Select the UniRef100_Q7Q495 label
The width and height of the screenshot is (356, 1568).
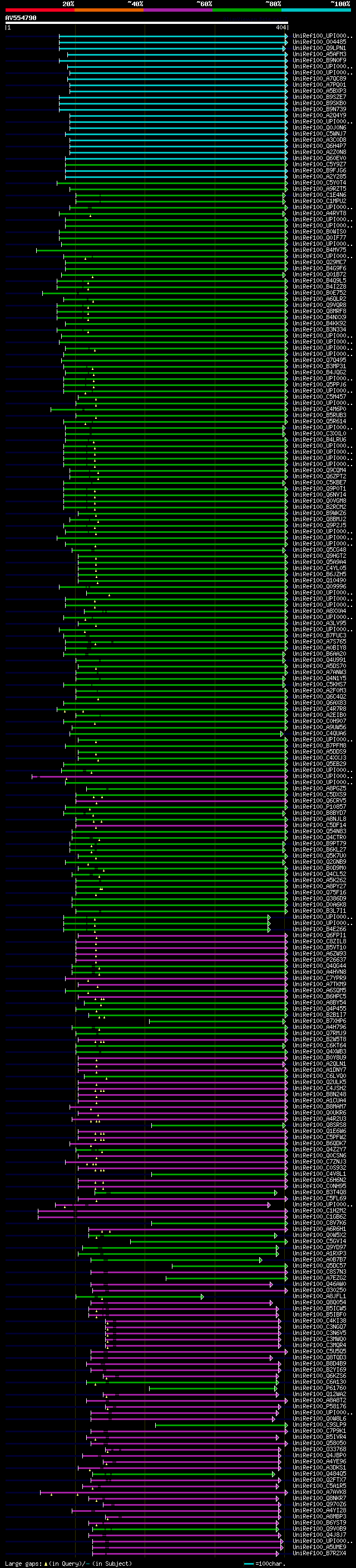(319, 360)
